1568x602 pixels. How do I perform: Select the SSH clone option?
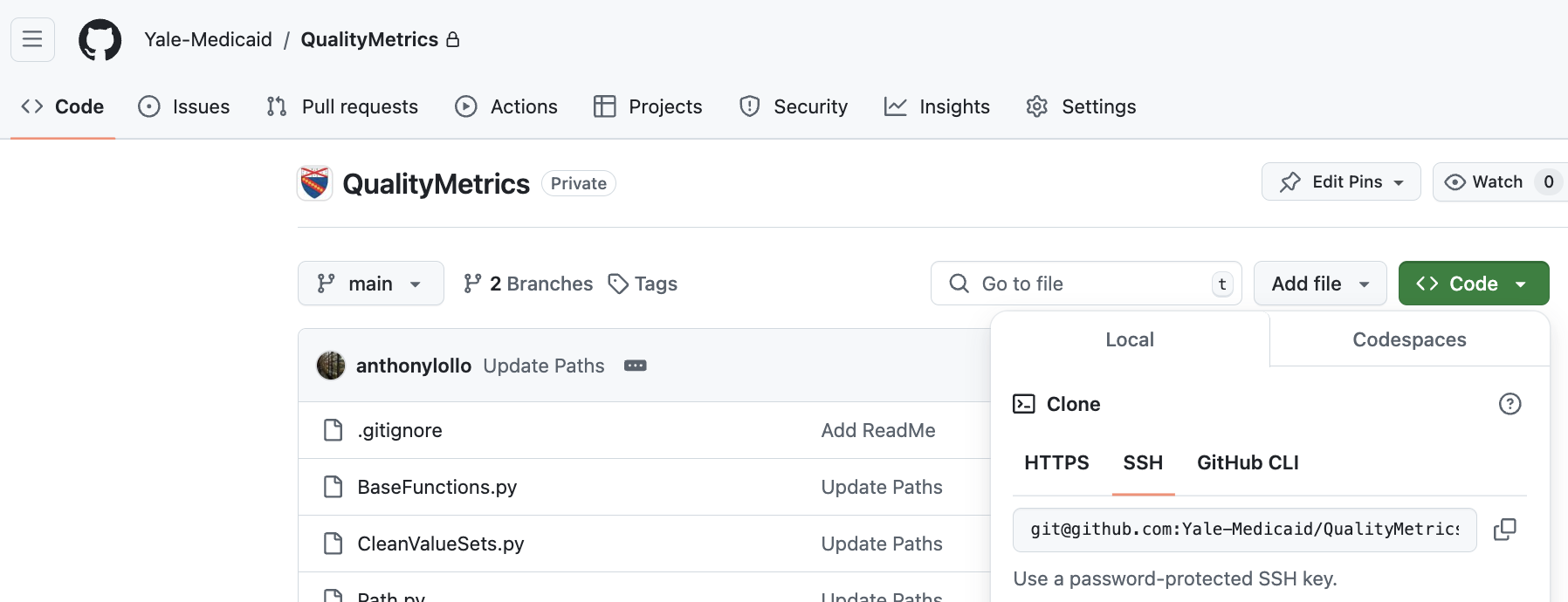point(1143,462)
